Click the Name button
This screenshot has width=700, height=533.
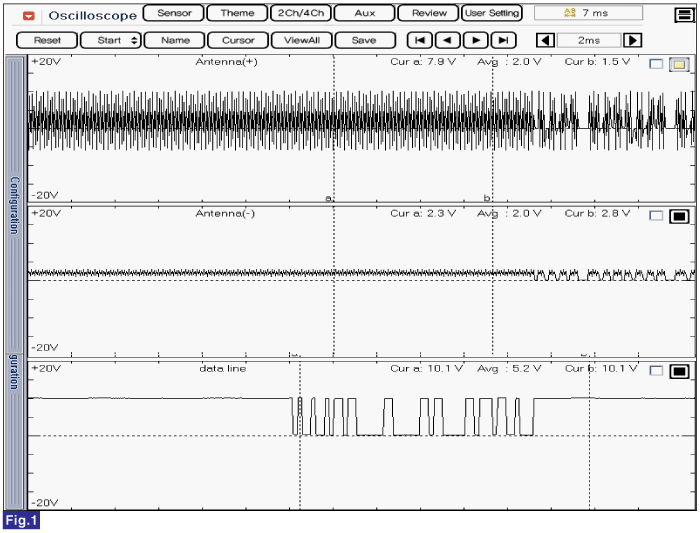coord(175,40)
